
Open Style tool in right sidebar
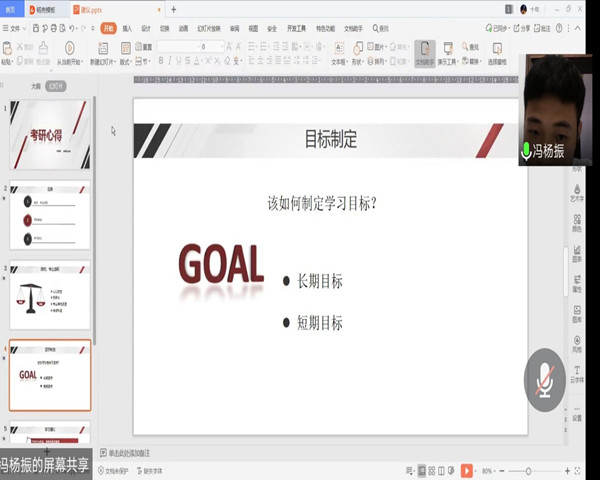point(577,344)
